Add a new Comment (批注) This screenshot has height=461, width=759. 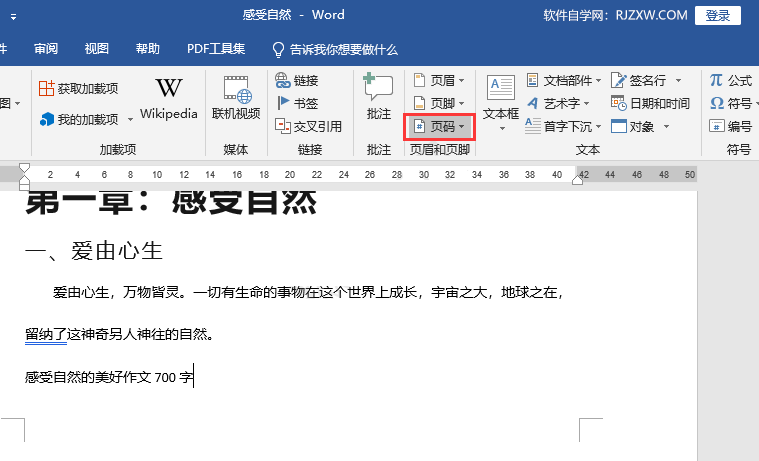(379, 96)
